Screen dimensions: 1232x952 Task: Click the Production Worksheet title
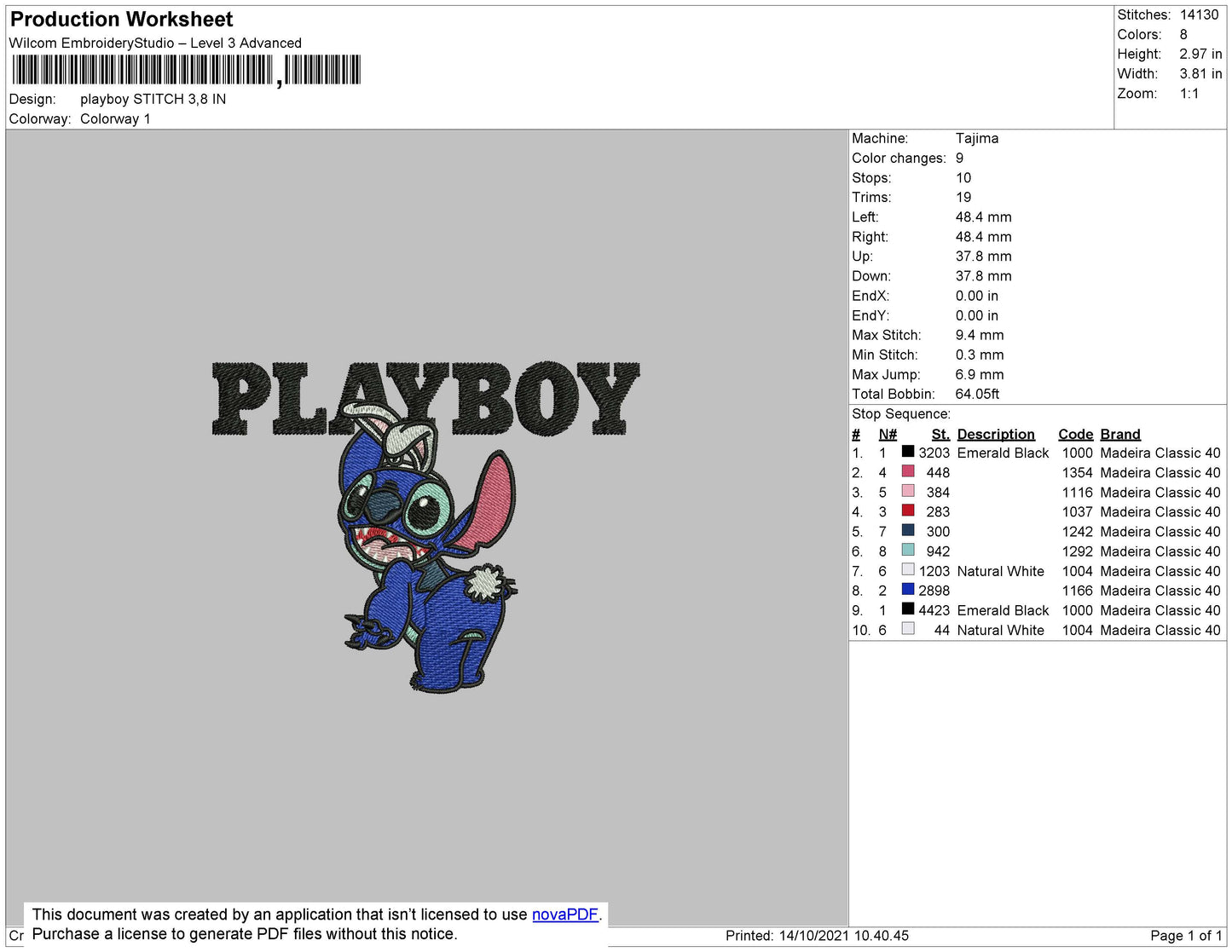121,20
